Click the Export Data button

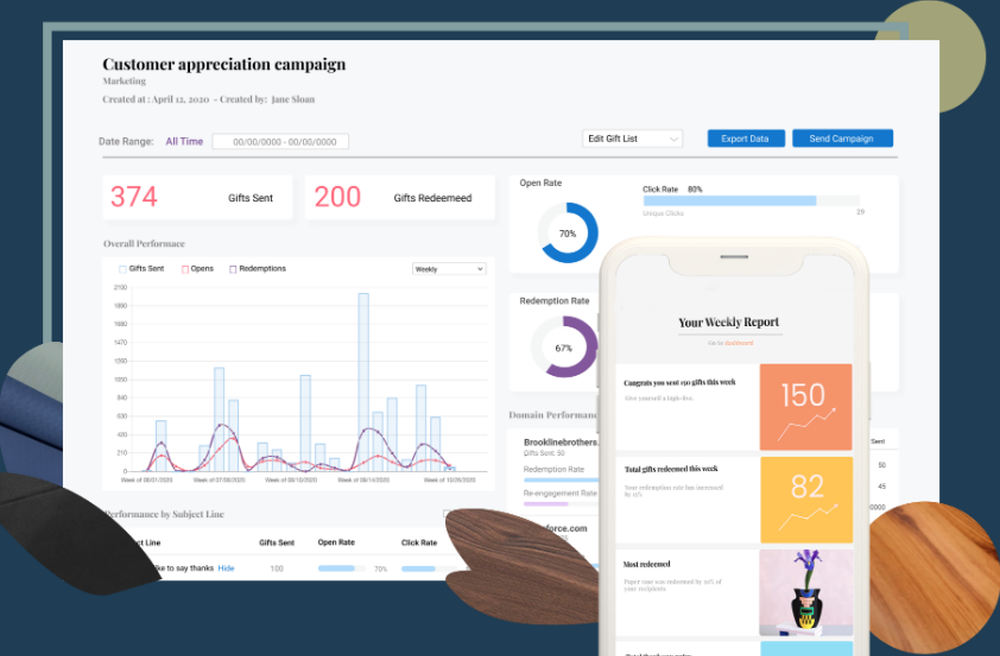click(746, 138)
